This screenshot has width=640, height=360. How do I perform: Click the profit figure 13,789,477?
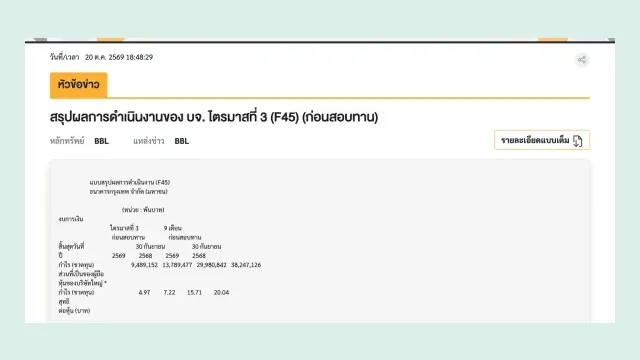[x=177, y=265]
